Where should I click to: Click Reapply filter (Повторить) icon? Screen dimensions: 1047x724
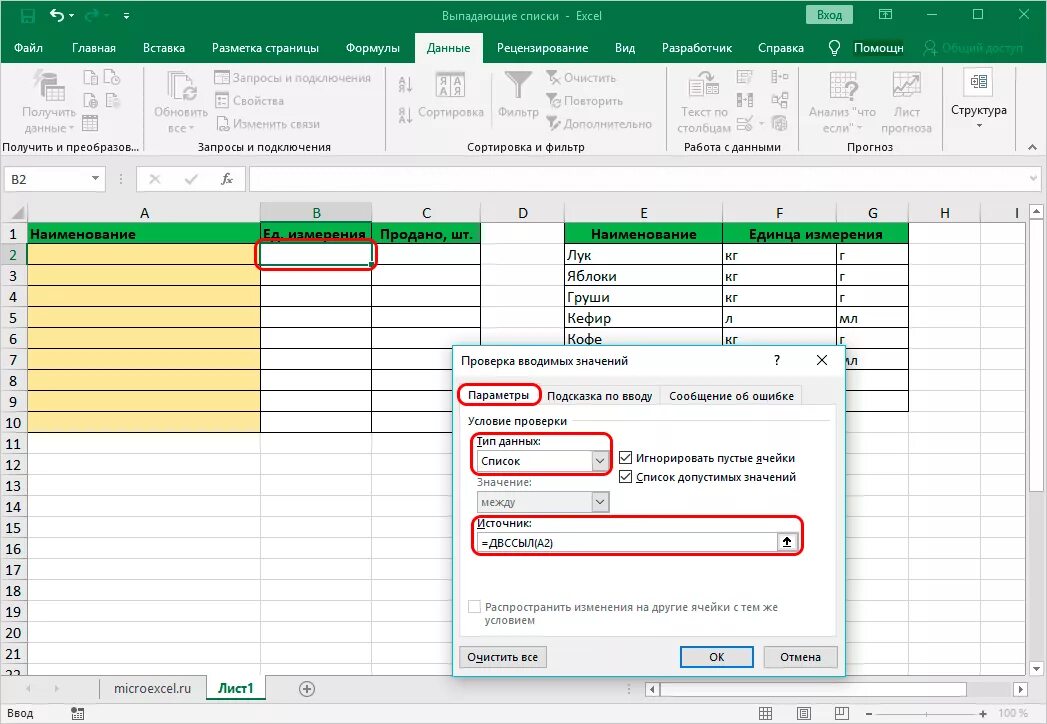tap(553, 101)
